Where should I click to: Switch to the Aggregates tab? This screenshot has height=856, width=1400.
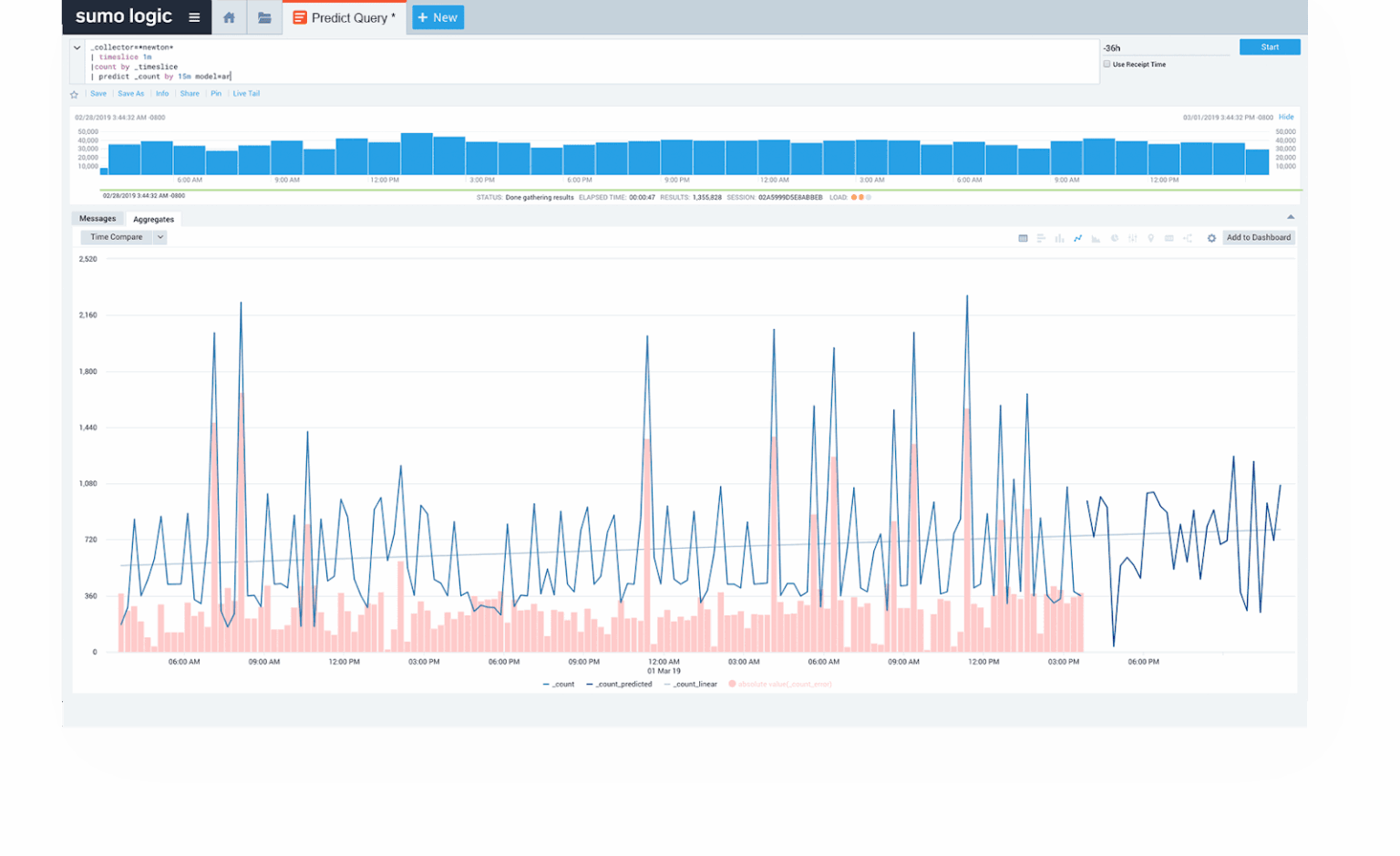tap(153, 219)
